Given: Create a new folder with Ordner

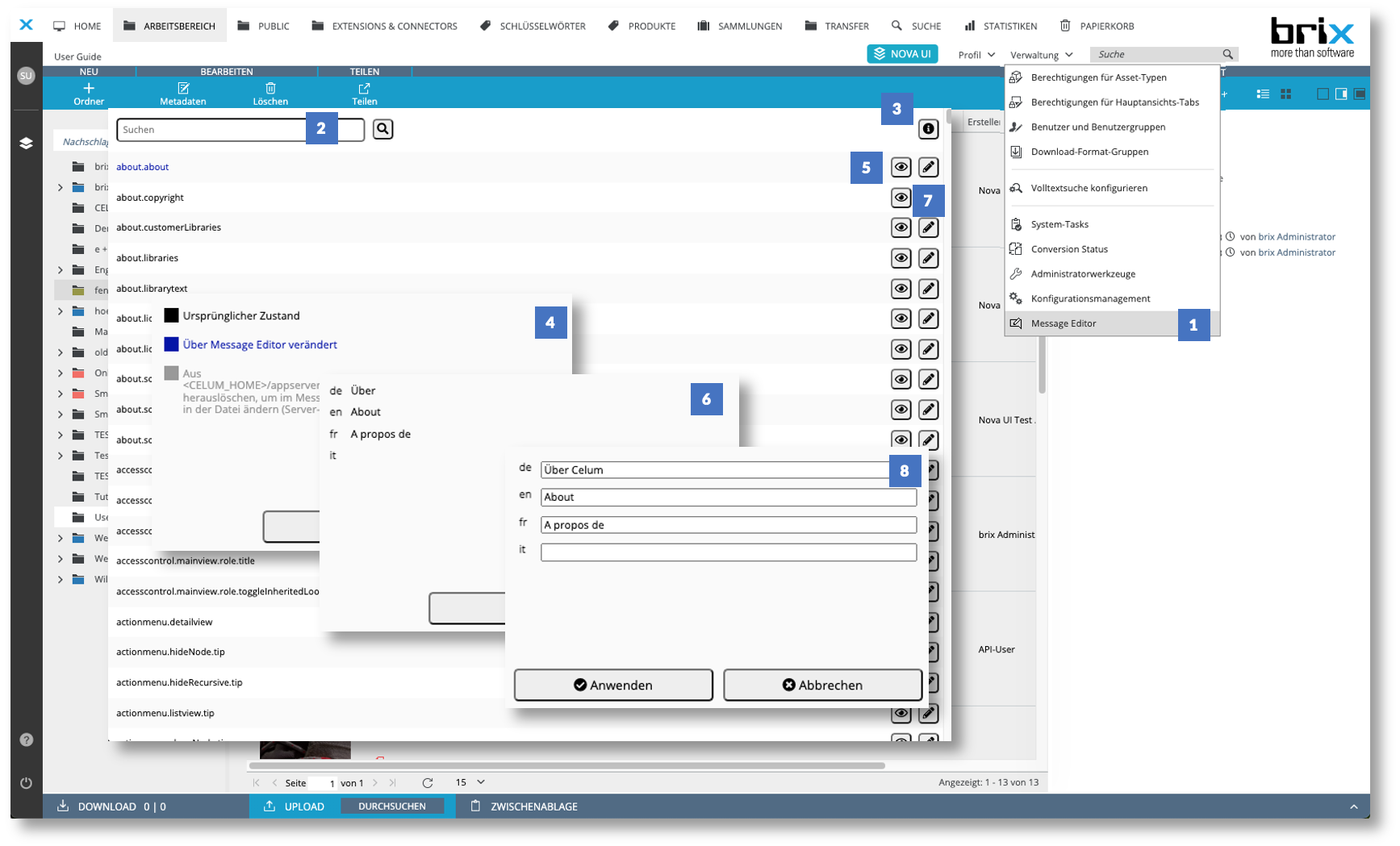Looking at the screenshot, I should 89,94.
